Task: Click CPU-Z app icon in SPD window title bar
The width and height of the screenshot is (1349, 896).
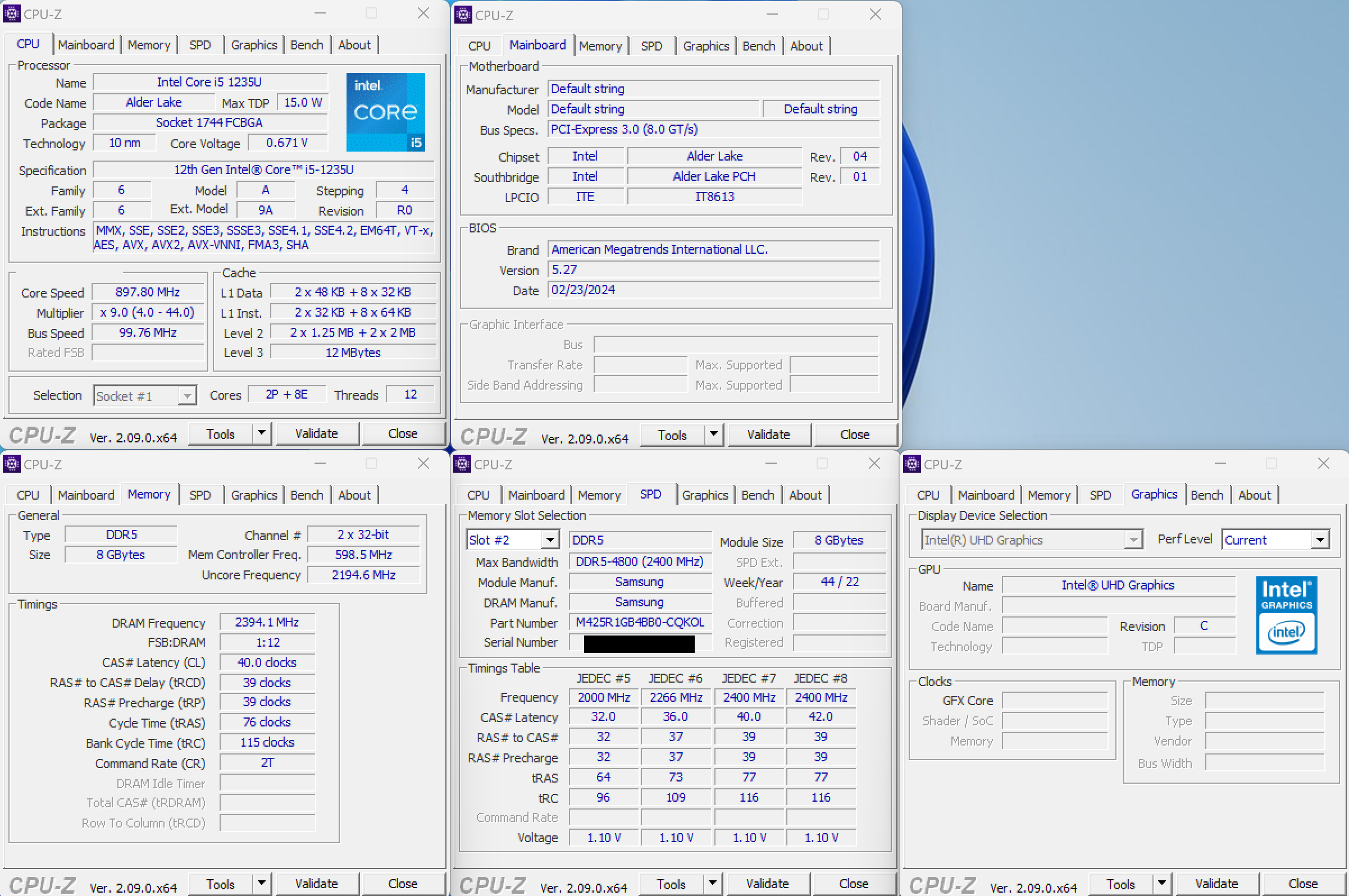Action: (x=462, y=463)
